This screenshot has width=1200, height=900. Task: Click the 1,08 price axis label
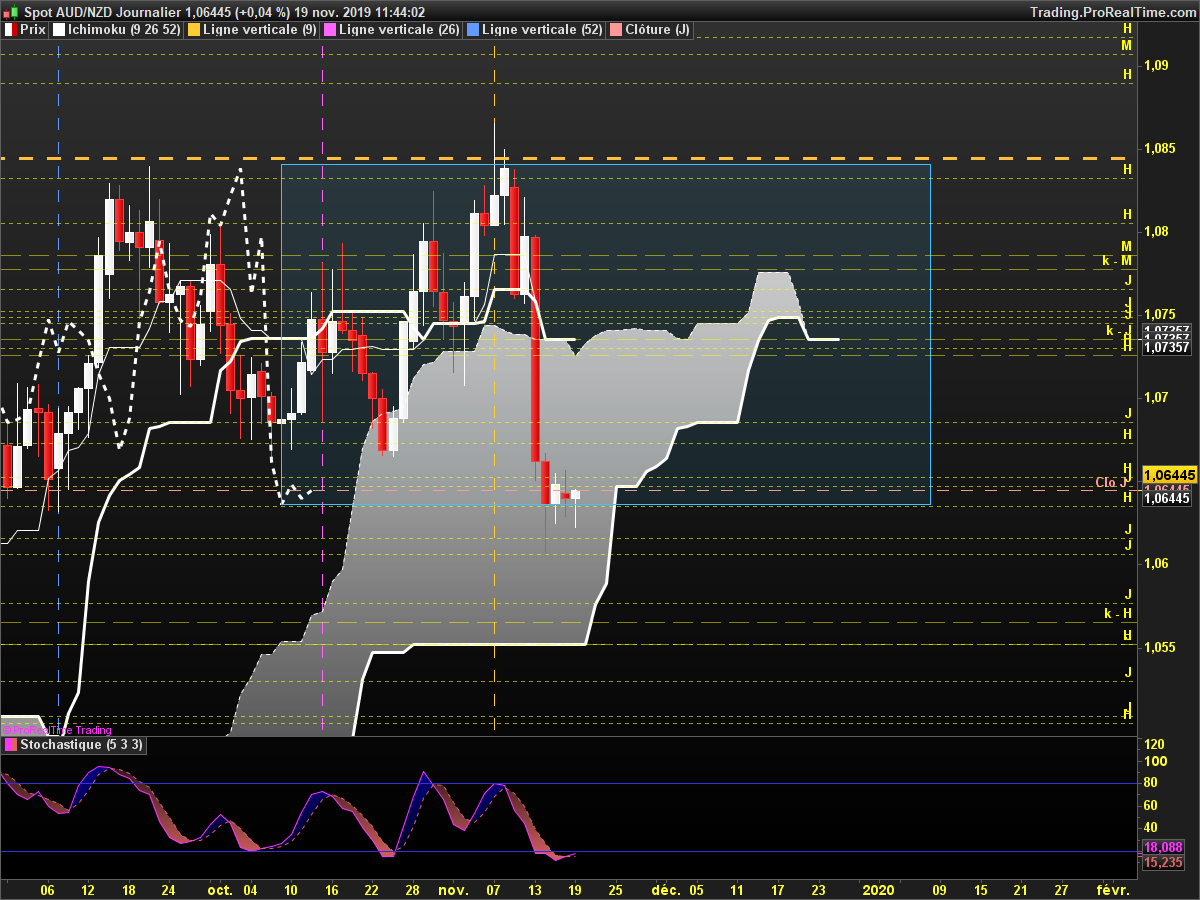(1156, 231)
